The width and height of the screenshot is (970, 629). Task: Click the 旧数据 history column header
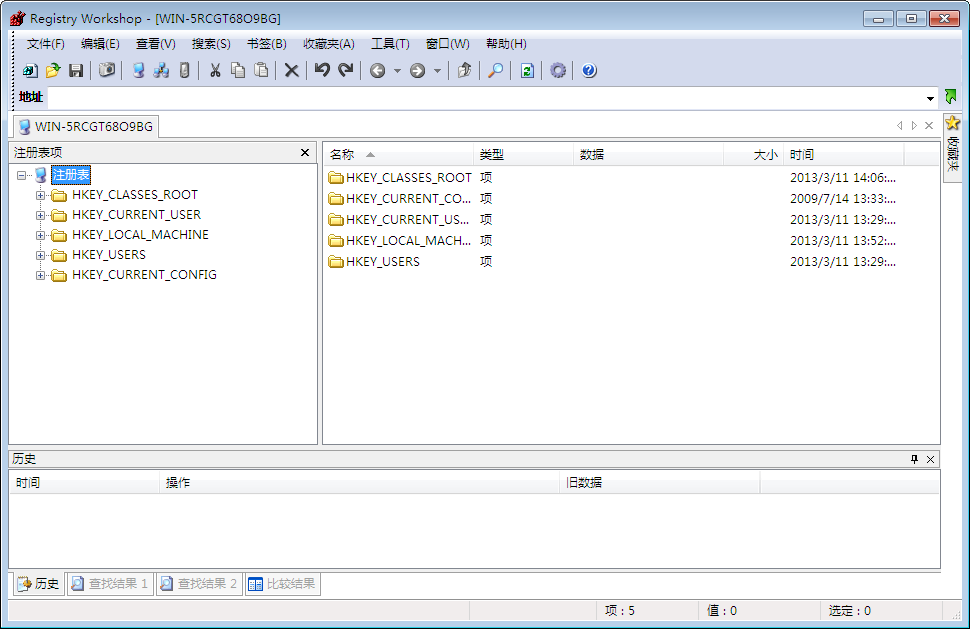coord(660,482)
